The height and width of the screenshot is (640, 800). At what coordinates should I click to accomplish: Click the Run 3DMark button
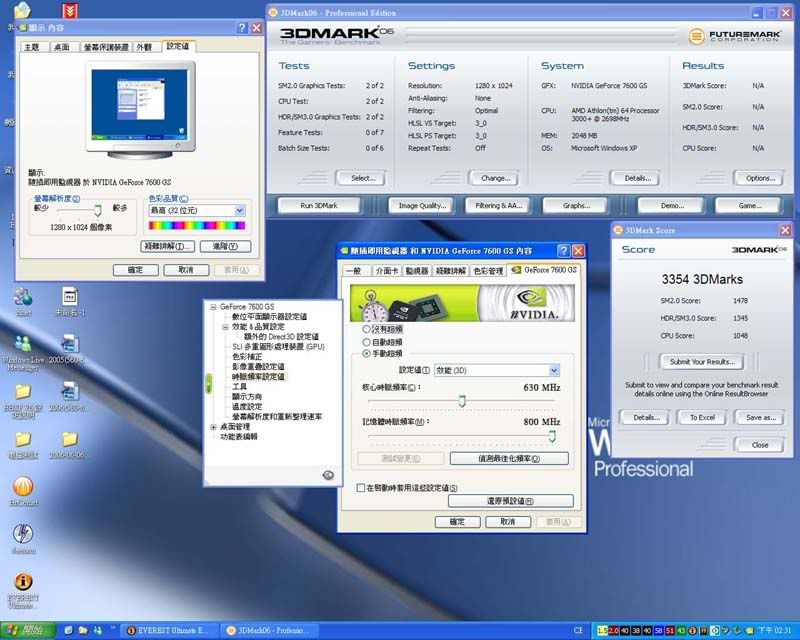pyautogui.click(x=319, y=206)
